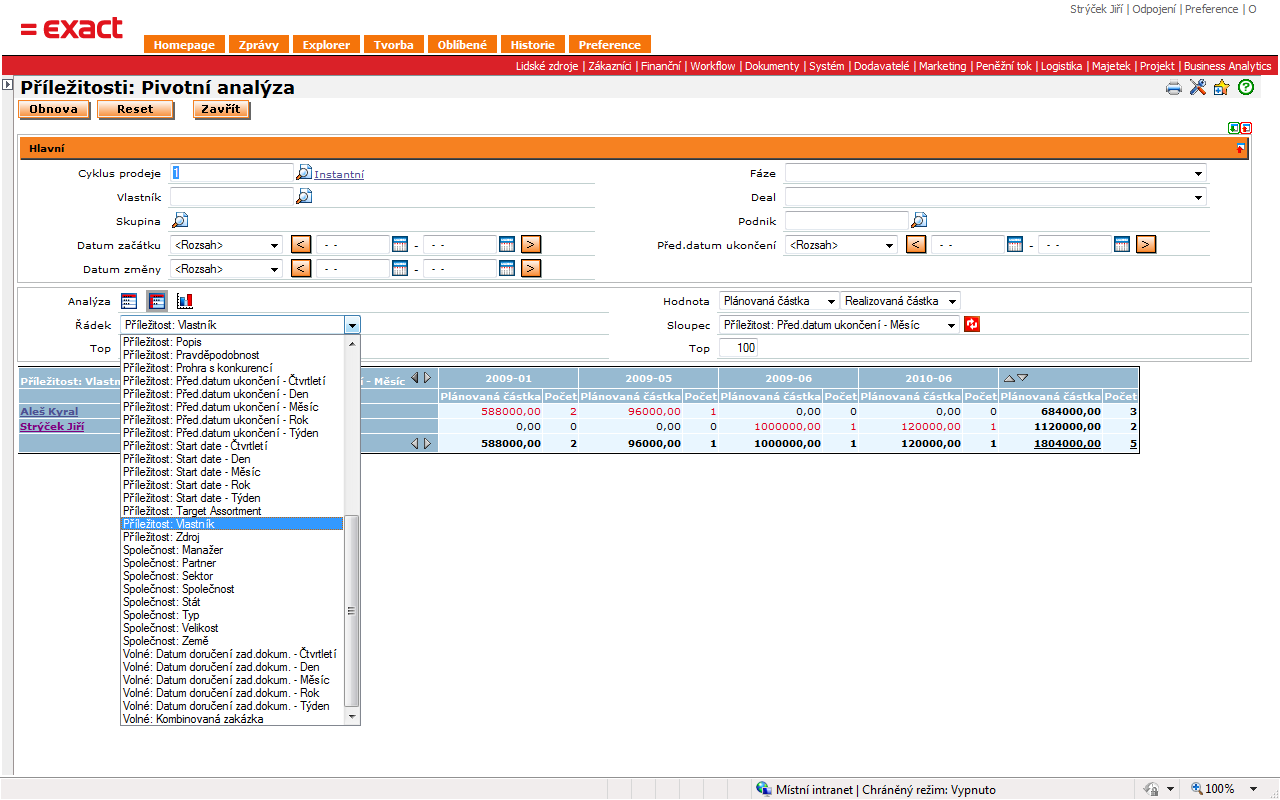Open help with the green question mark
Screen dimensions: 1280x800
1246,88
